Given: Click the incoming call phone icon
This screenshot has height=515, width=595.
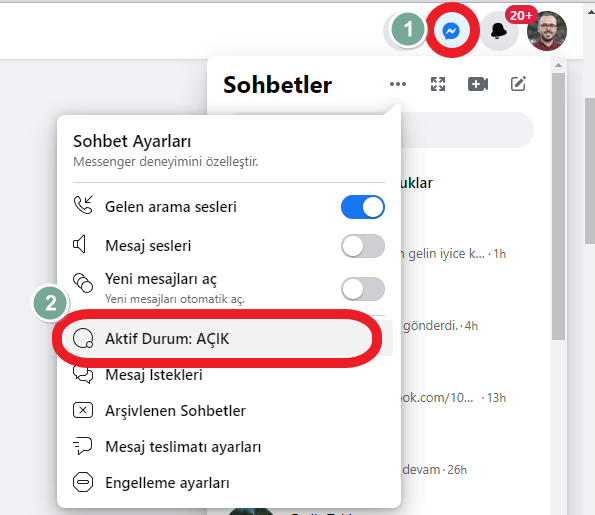Looking at the screenshot, I should tap(83, 205).
